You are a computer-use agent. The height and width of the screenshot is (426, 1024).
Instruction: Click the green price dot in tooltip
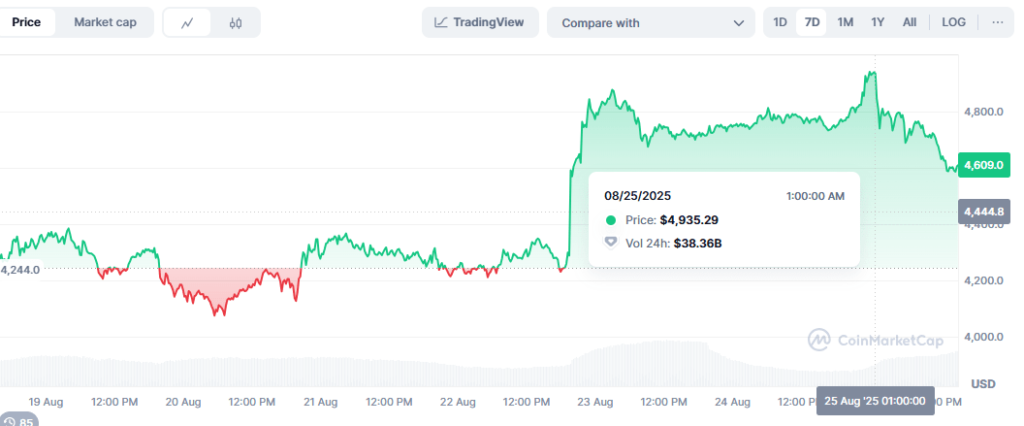pos(611,219)
